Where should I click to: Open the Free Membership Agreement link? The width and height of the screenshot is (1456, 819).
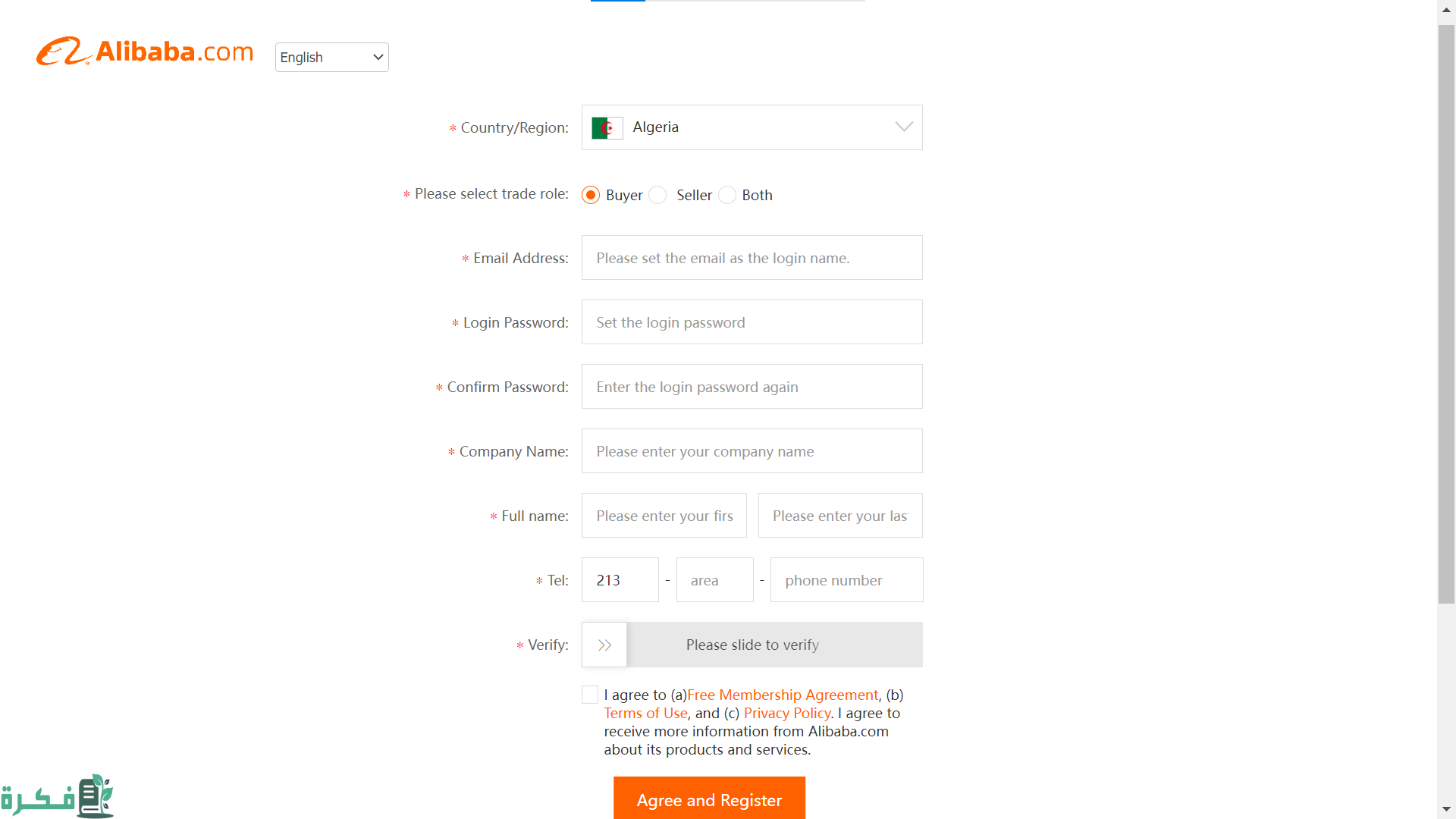pos(782,695)
